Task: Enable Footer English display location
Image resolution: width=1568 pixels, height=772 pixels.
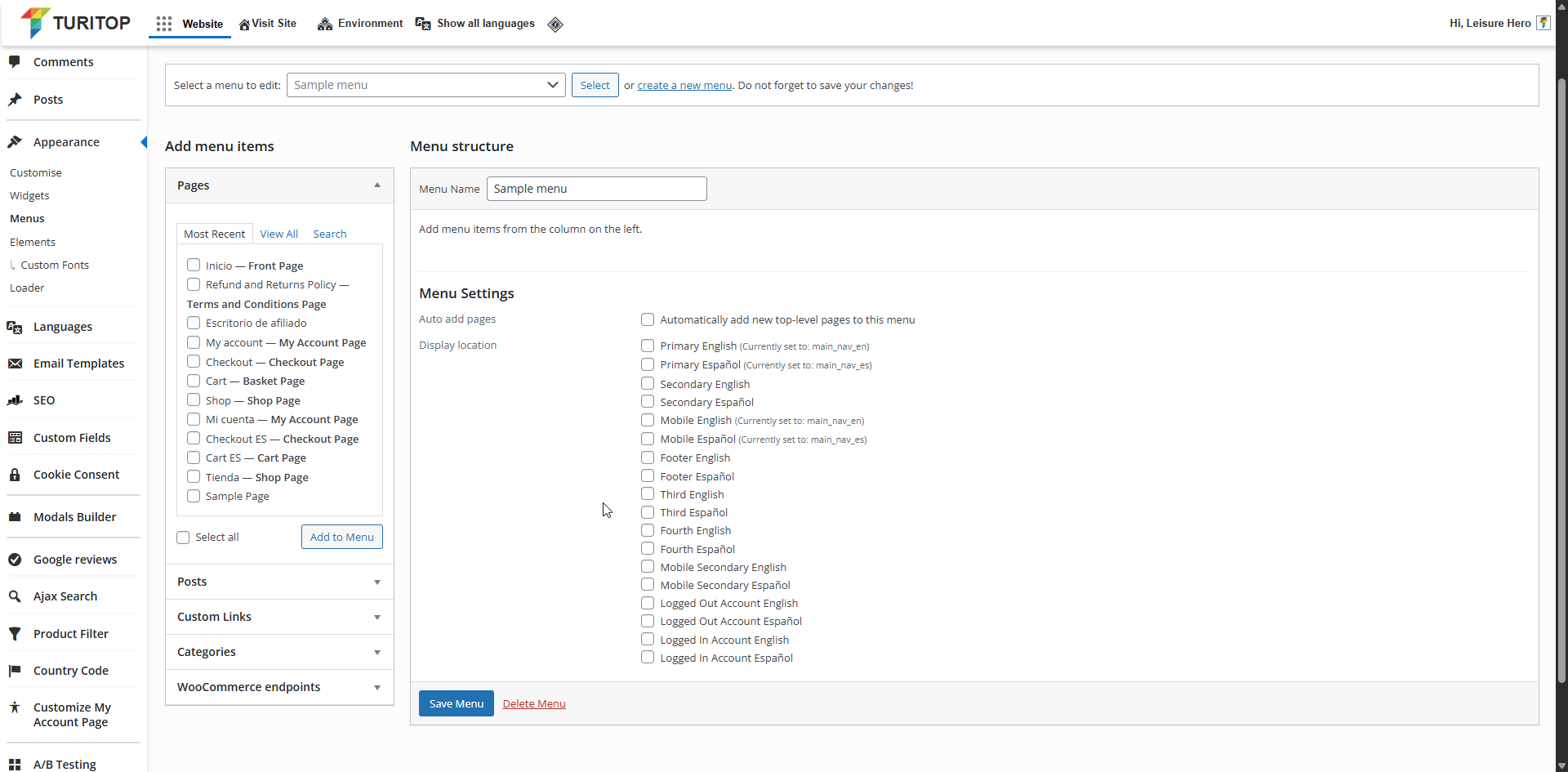Action: [648, 457]
